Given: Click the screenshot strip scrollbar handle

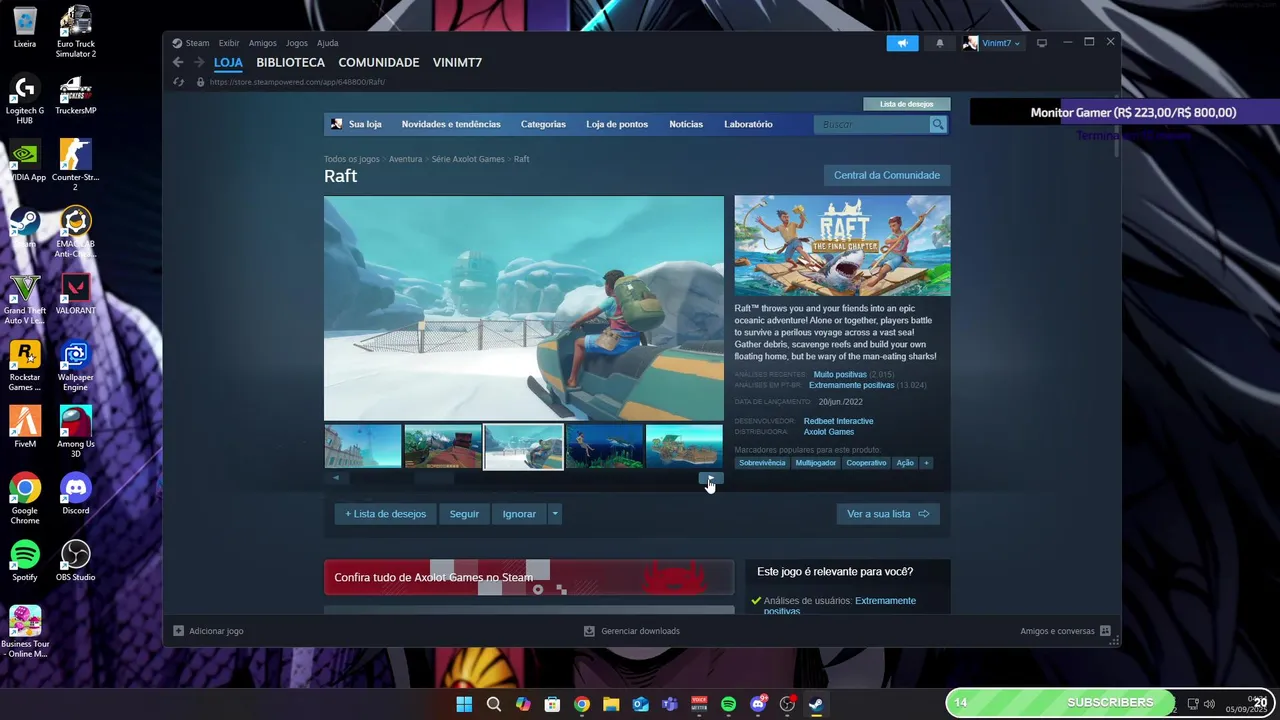Looking at the screenshot, I should coord(434,478).
